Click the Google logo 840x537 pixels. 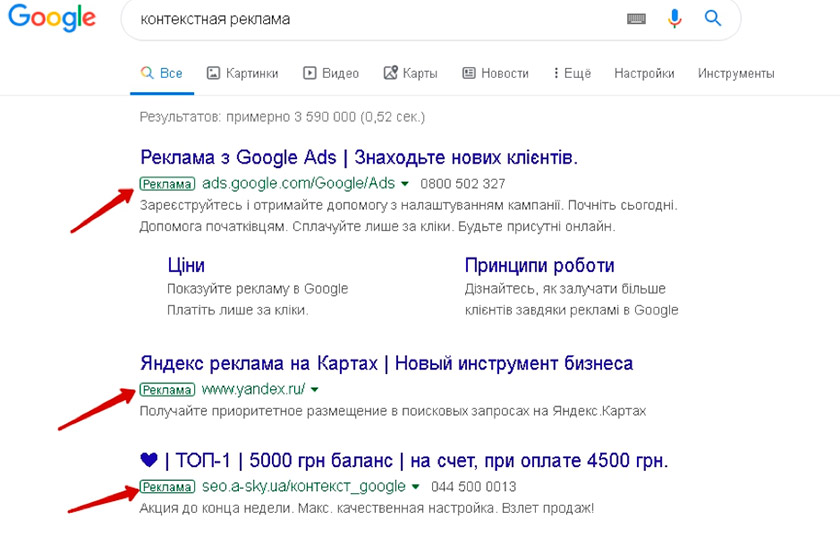pos(52,18)
